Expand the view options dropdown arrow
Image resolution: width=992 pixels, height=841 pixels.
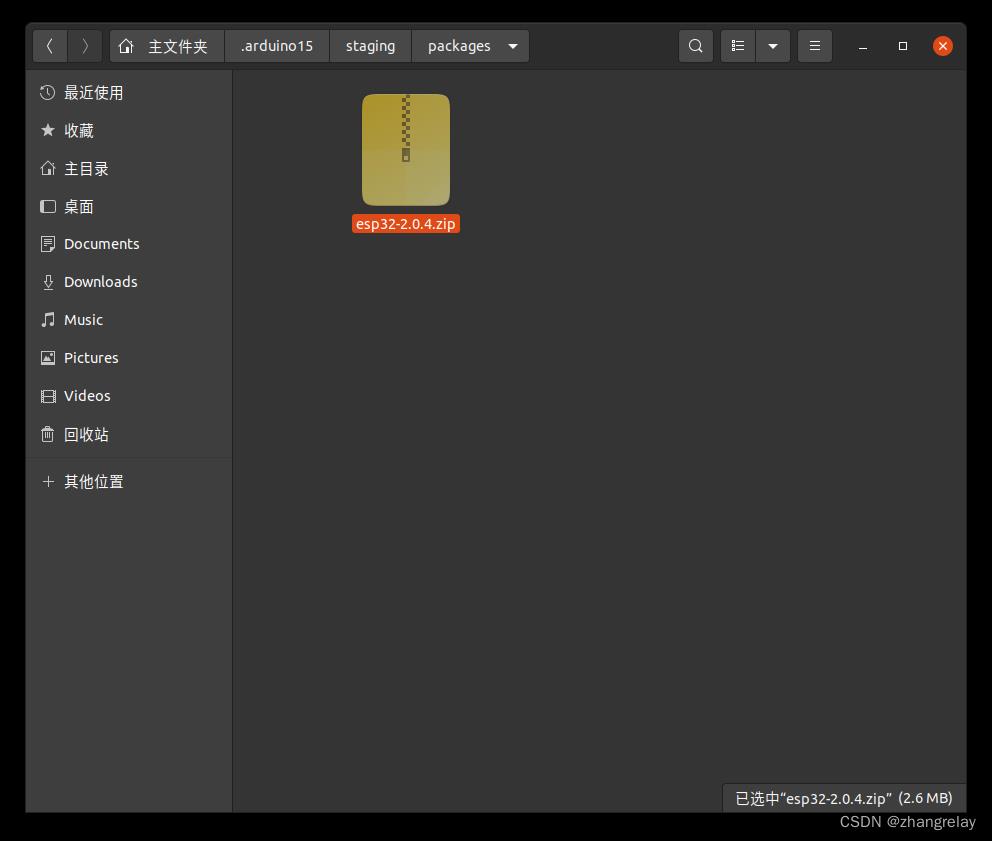tap(772, 46)
